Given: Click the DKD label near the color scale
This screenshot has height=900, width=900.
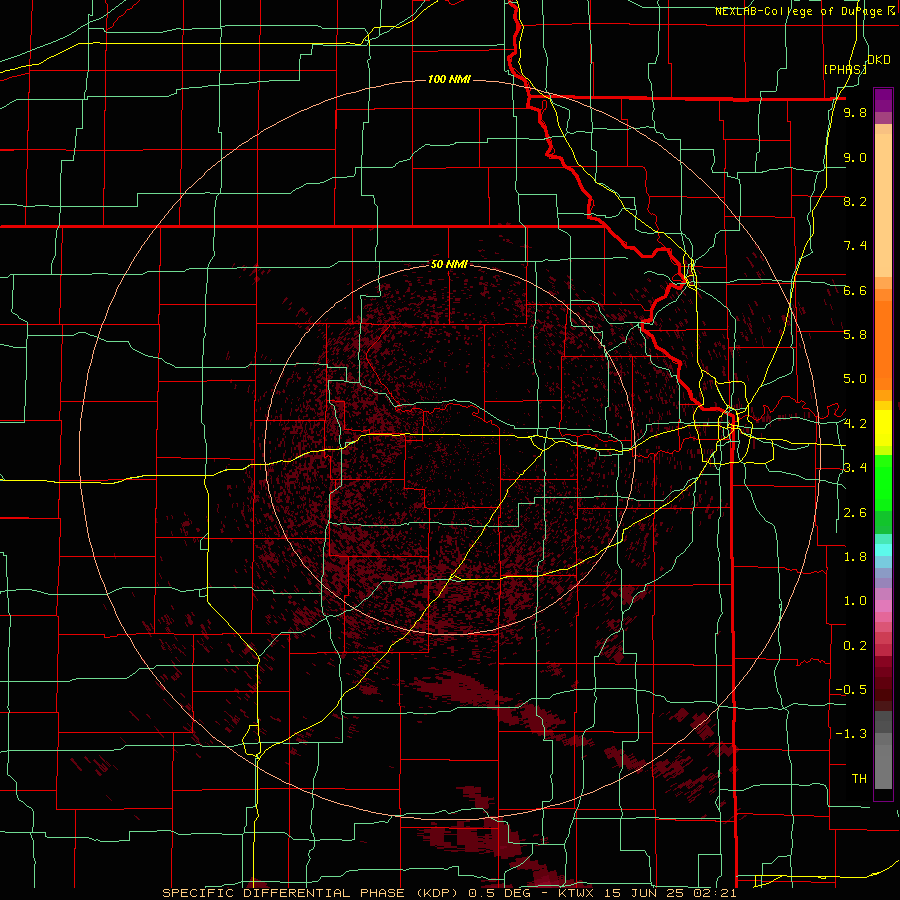Looking at the screenshot, I should [x=879, y=60].
